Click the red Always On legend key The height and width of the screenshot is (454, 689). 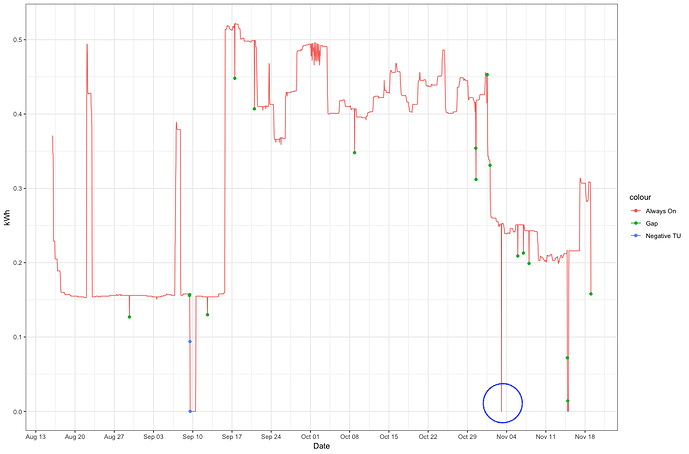tap(636, 211)
